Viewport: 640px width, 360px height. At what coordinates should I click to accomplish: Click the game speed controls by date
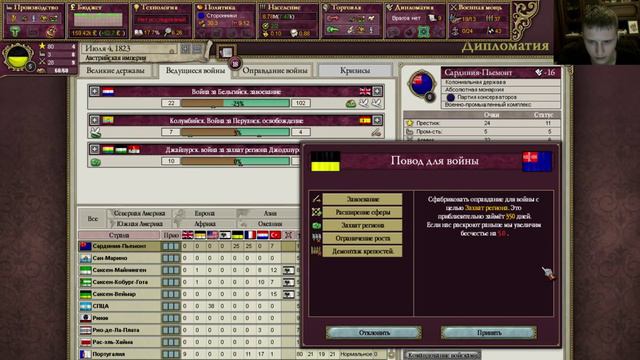191,49
